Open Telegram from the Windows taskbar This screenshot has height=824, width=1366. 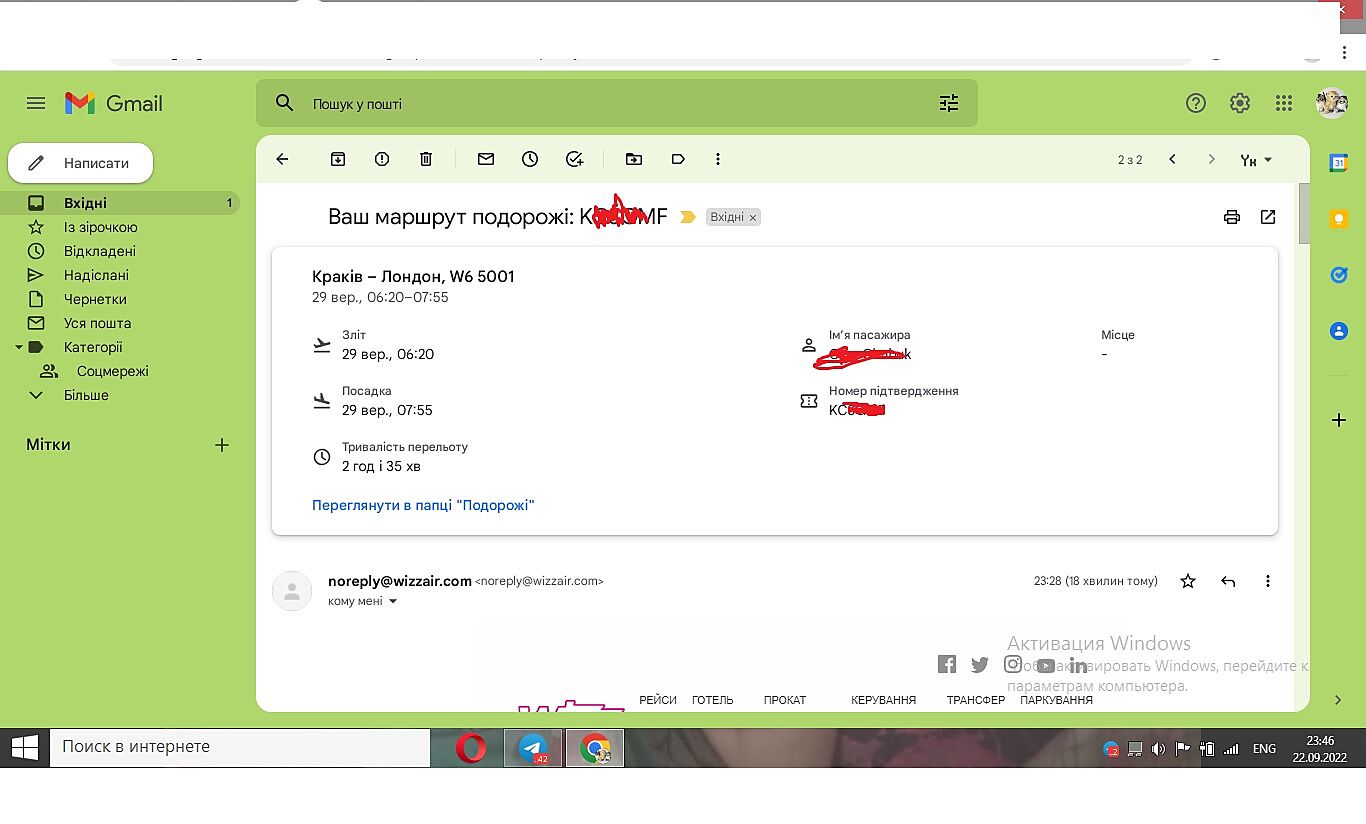point(533,748)
